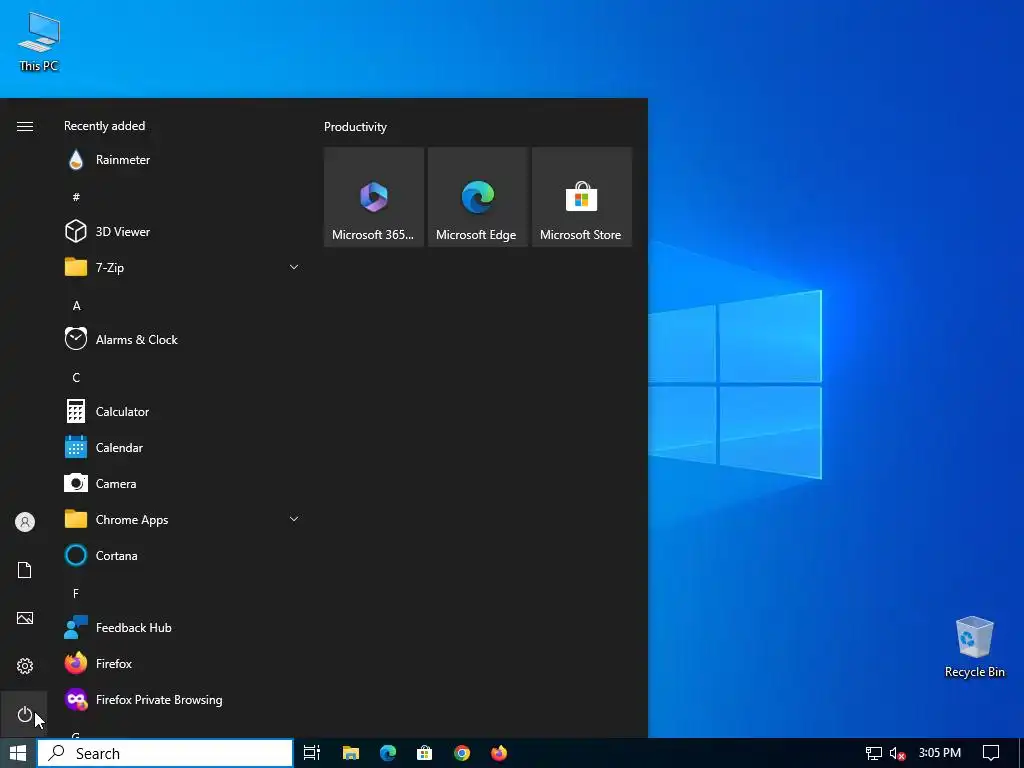The image size is (1024, 768).
Task: Click the user account avatar
Action: (x=24, y=522)
